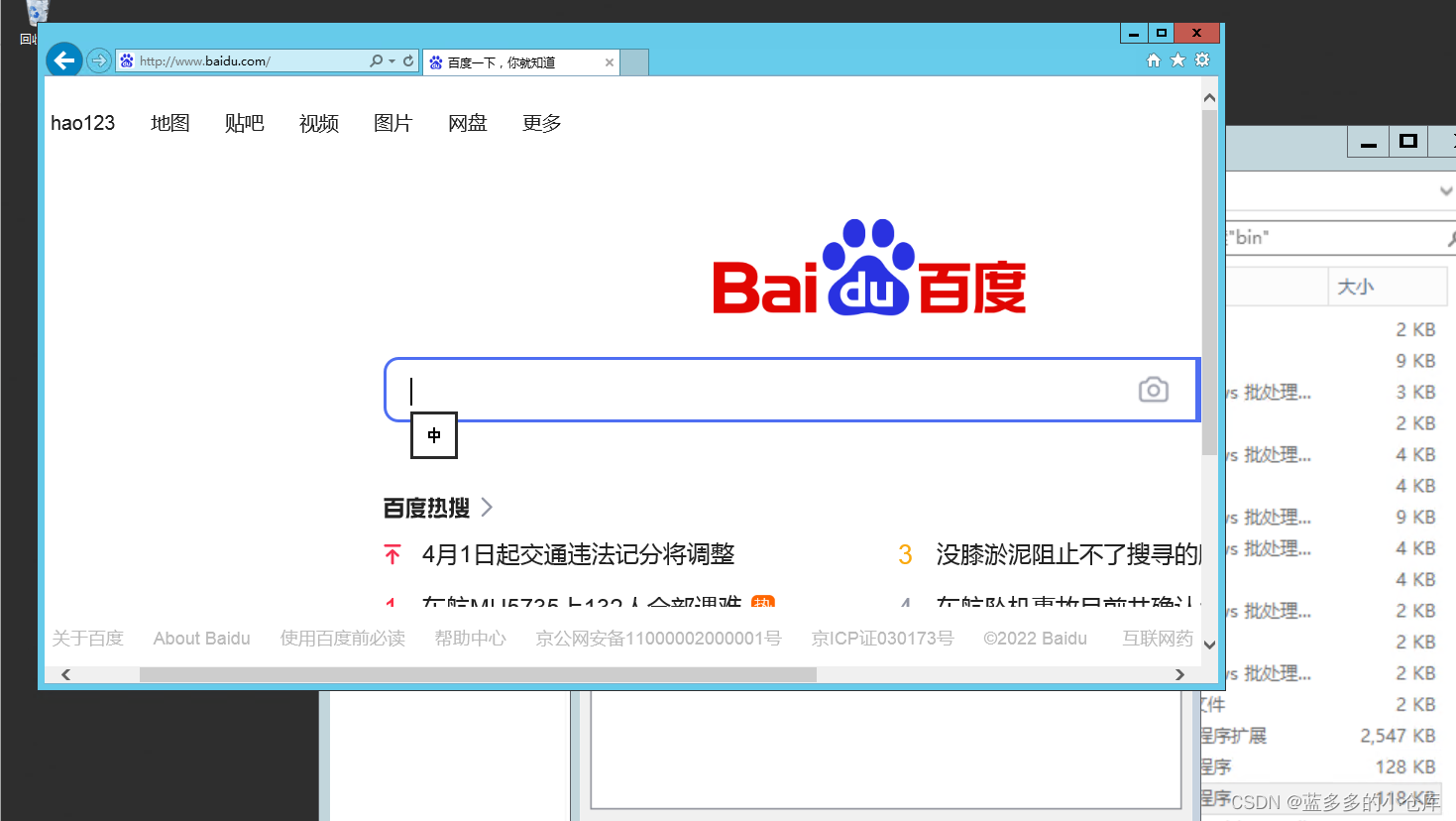Click the horizontal scrollbar left arrow

pos(65,674)
